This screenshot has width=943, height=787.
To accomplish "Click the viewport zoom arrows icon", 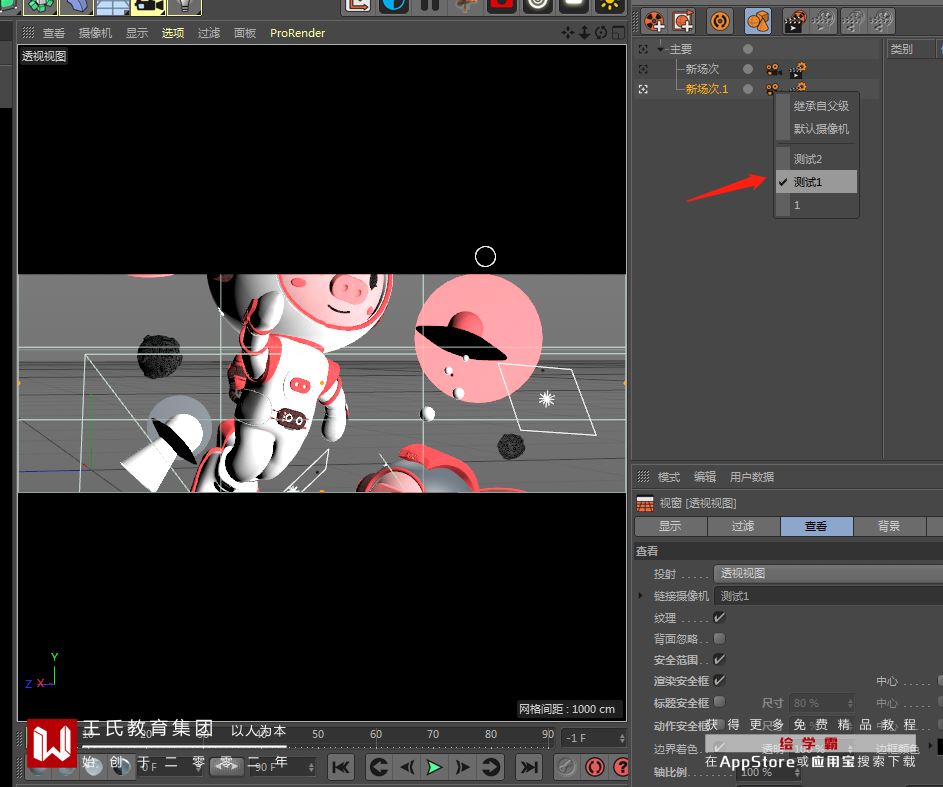I will point(584,32).
